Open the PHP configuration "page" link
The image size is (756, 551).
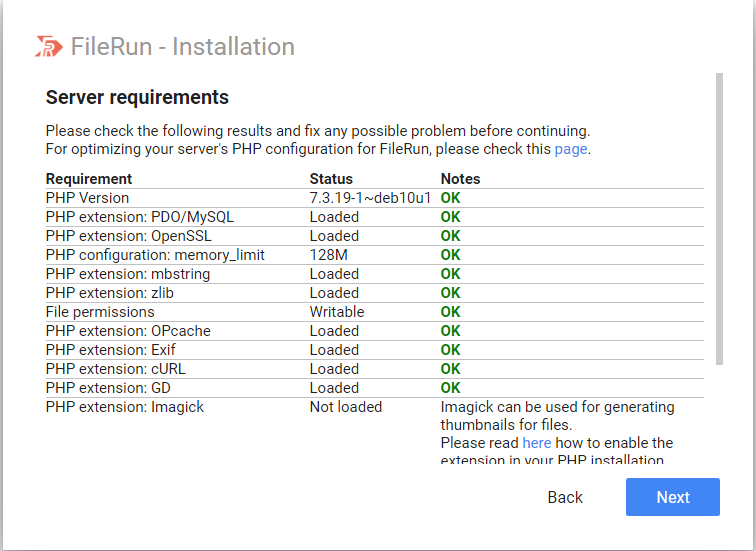[x=571, y=149]
